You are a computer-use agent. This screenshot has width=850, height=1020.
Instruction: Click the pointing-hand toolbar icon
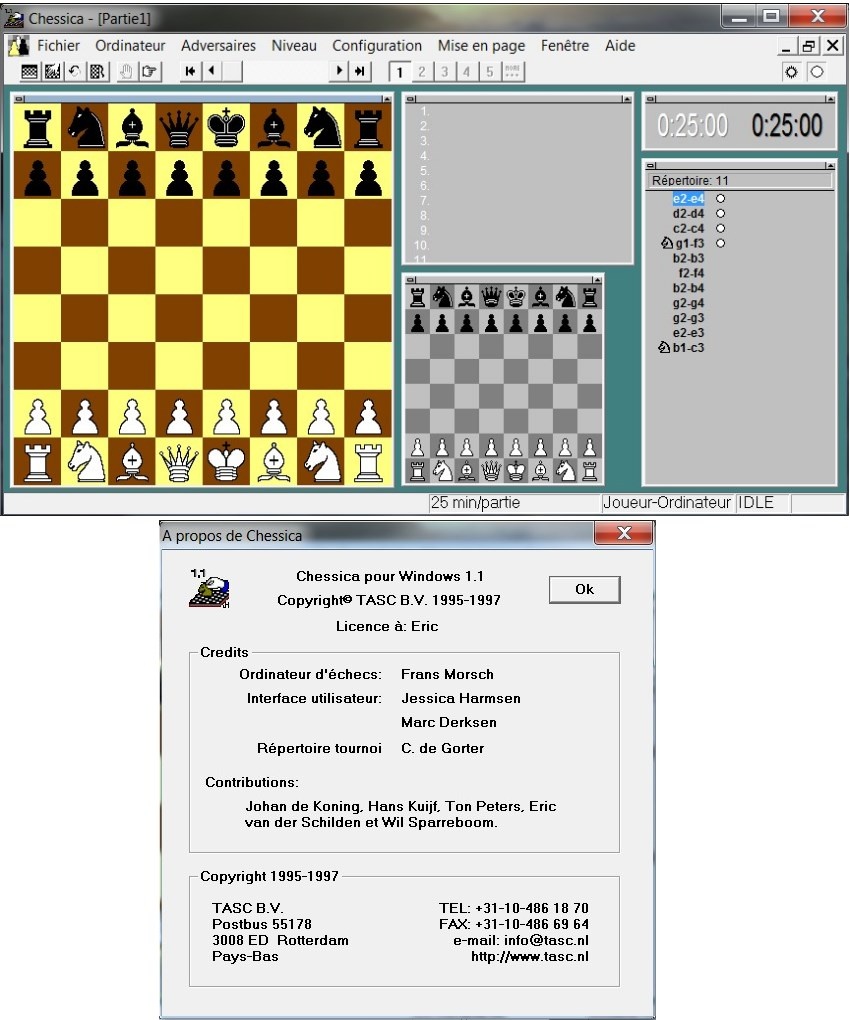[x=150, y=72]
